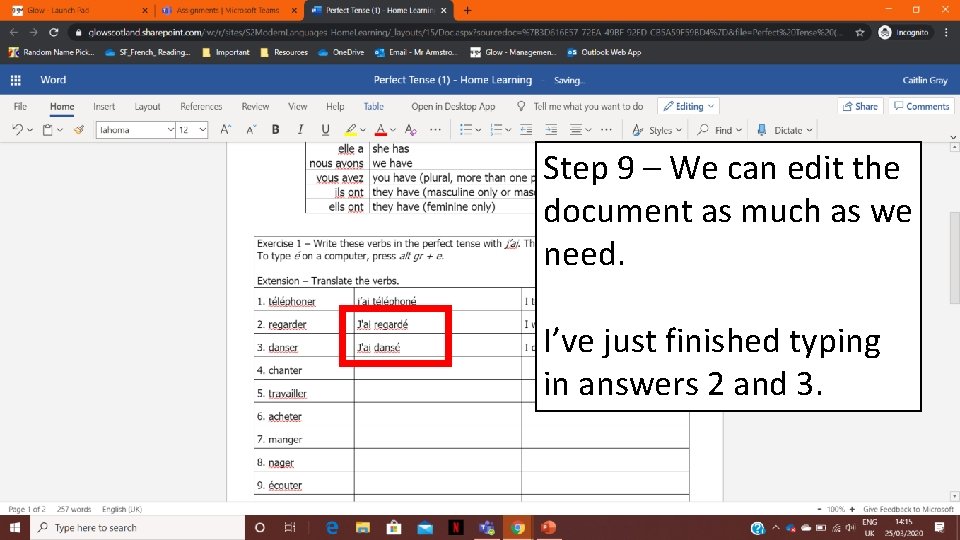Image resolution: width=960 pixels, height=540 pixels.
Task: Apply the red font color
Action: pyautogui.click(x=380, y=130)
